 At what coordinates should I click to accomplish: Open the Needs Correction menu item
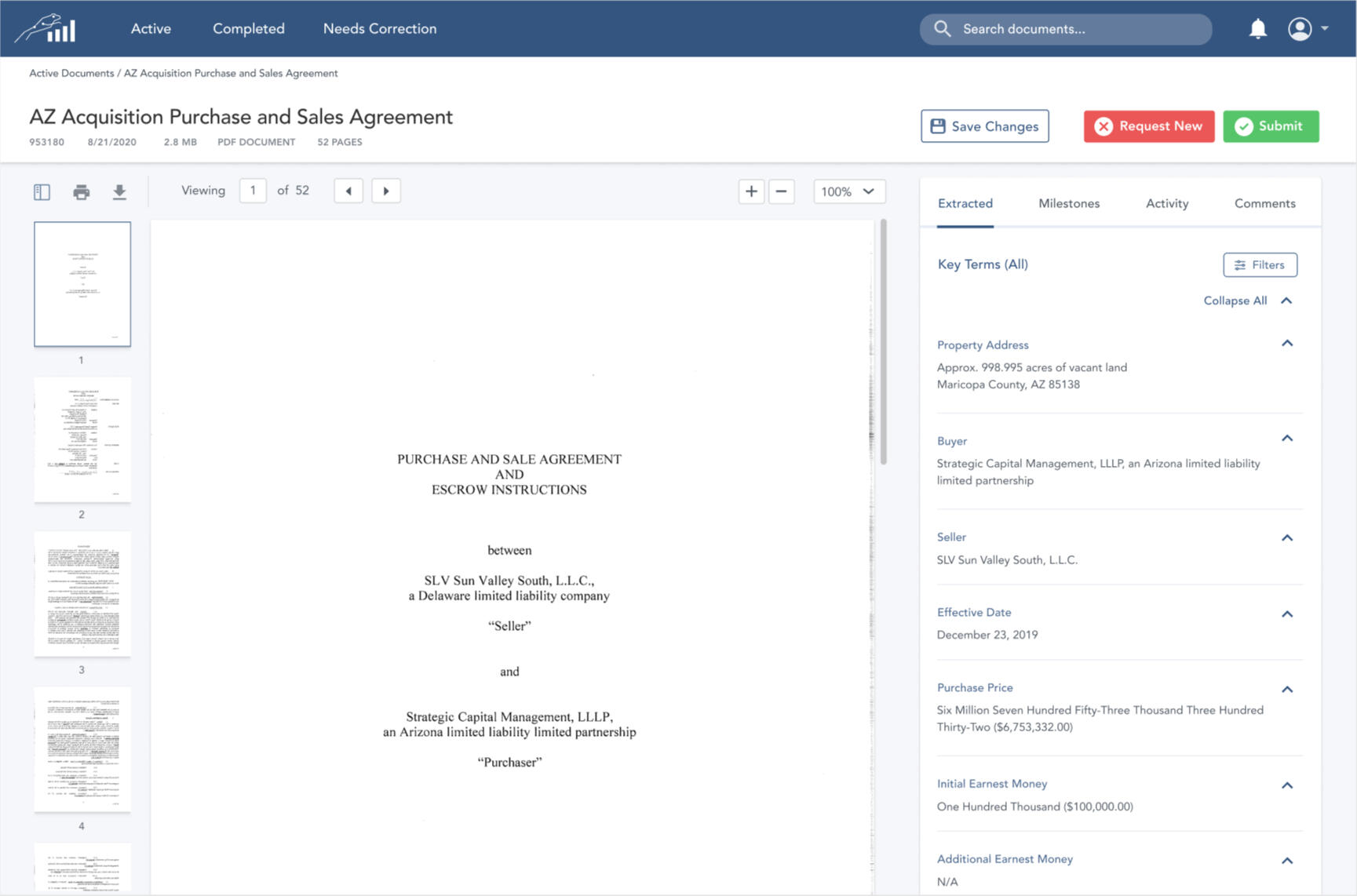(380, 29)
